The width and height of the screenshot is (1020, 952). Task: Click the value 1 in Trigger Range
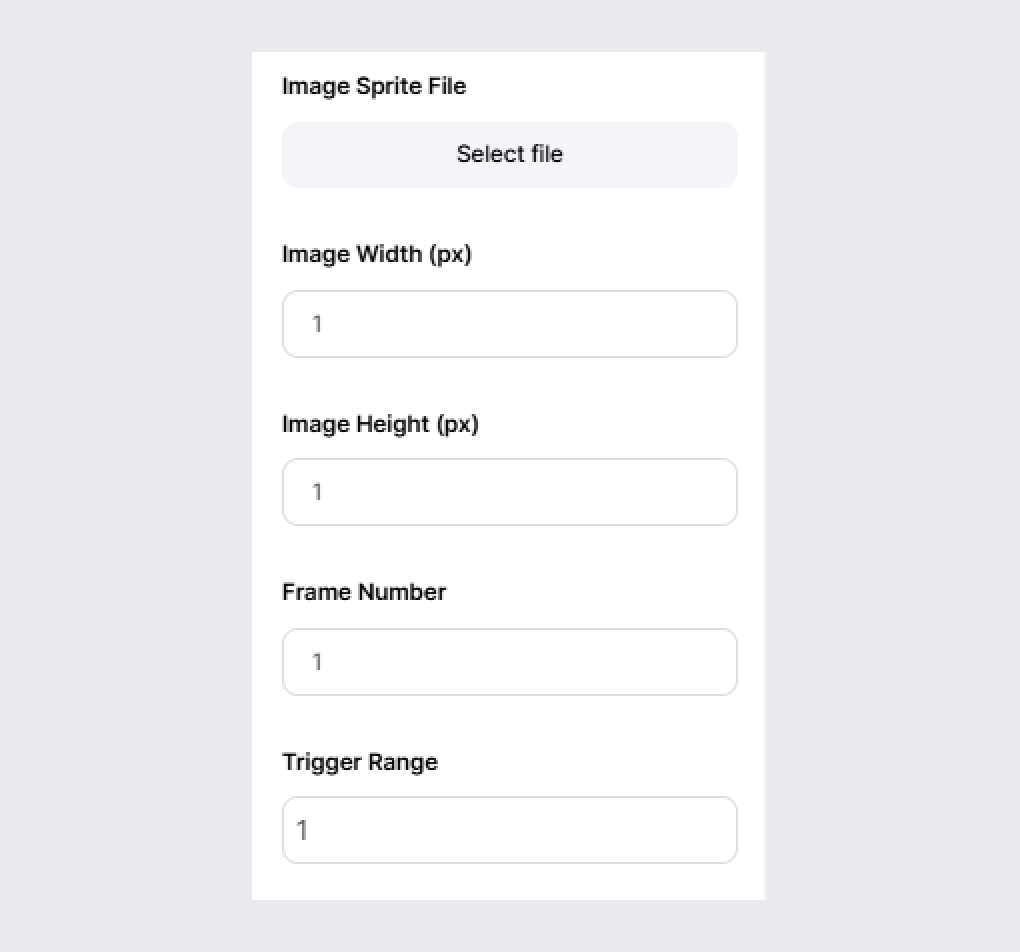coord(302,830)
